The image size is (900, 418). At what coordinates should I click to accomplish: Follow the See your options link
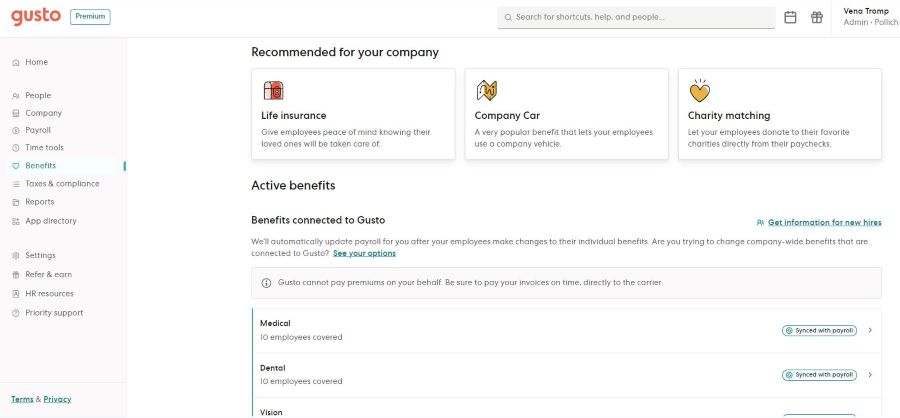364,253
